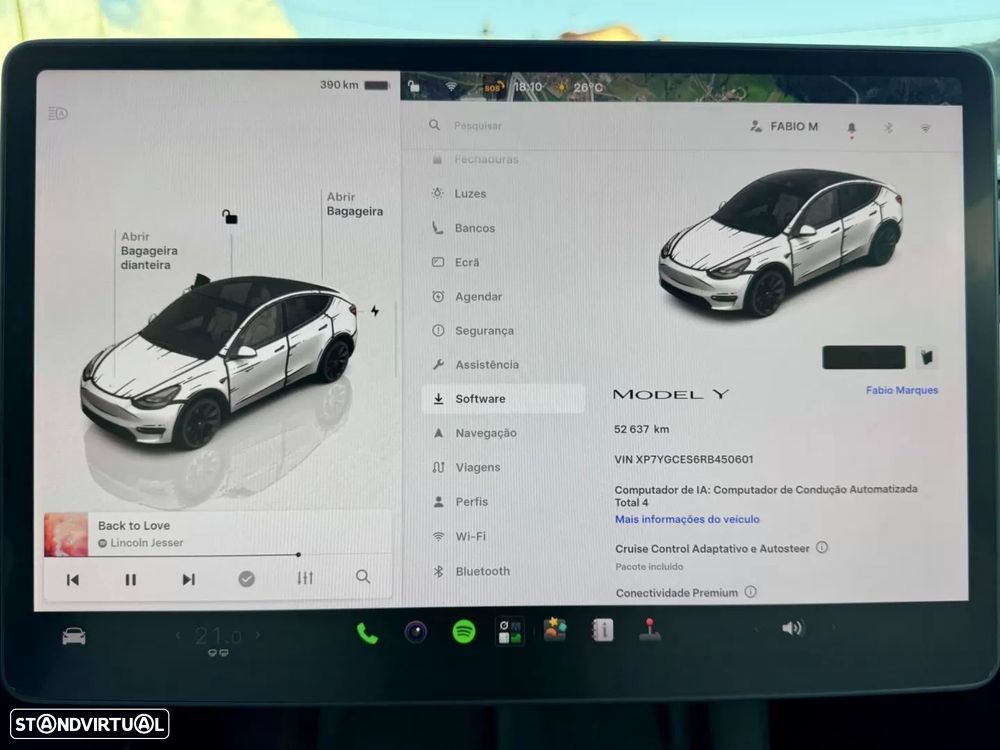This screenshot has height=750, width=1000.
Task: Open the phone app in the dock
Action: [367, 633]
